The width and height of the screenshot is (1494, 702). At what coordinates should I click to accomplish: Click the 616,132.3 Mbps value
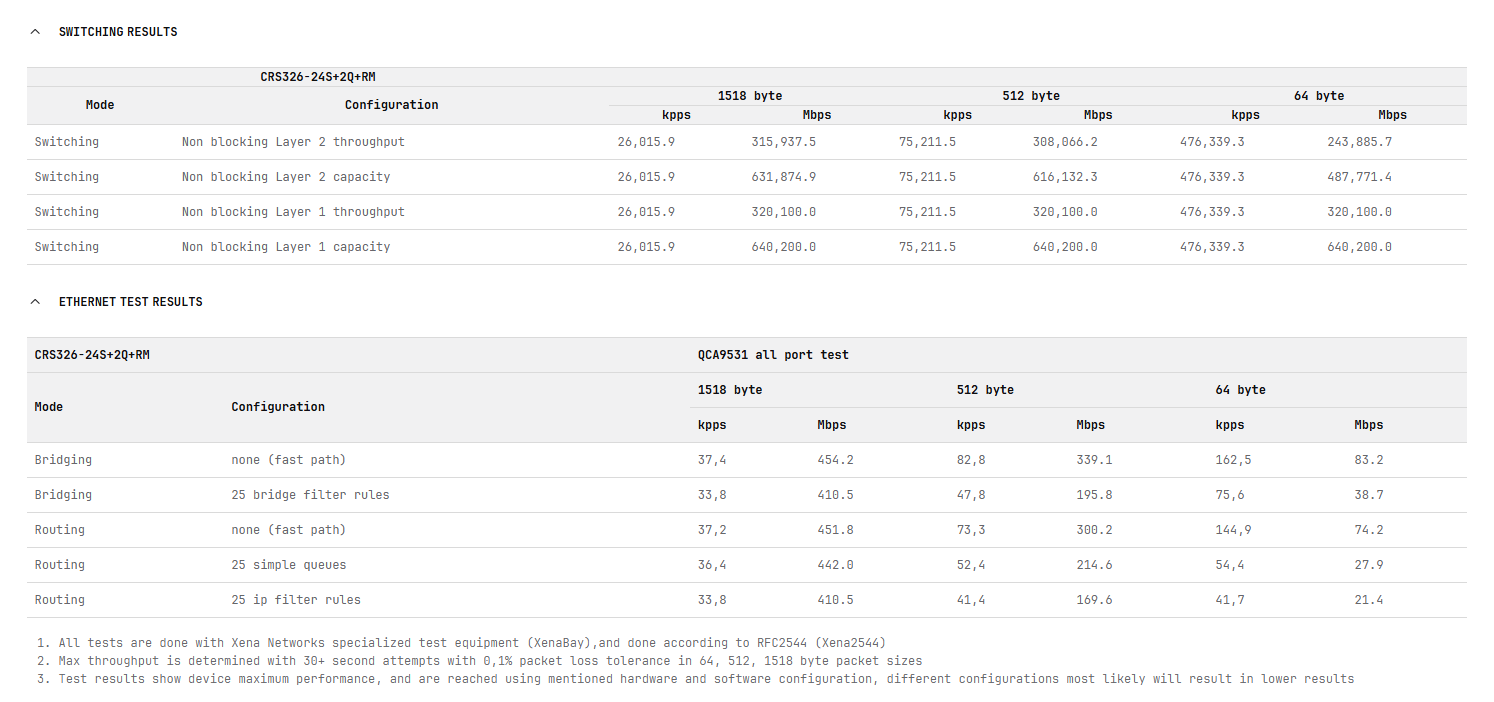pos(1065,177)
